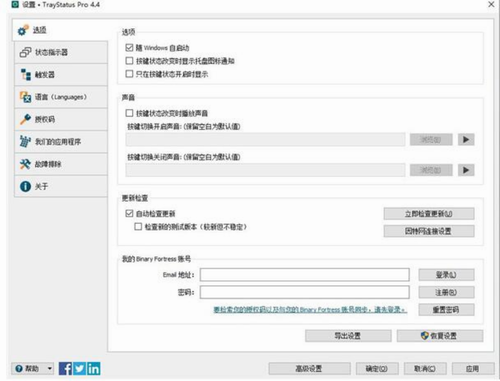Open the 关于 tab
The image size is (500, 381).
tap(61, 186)
